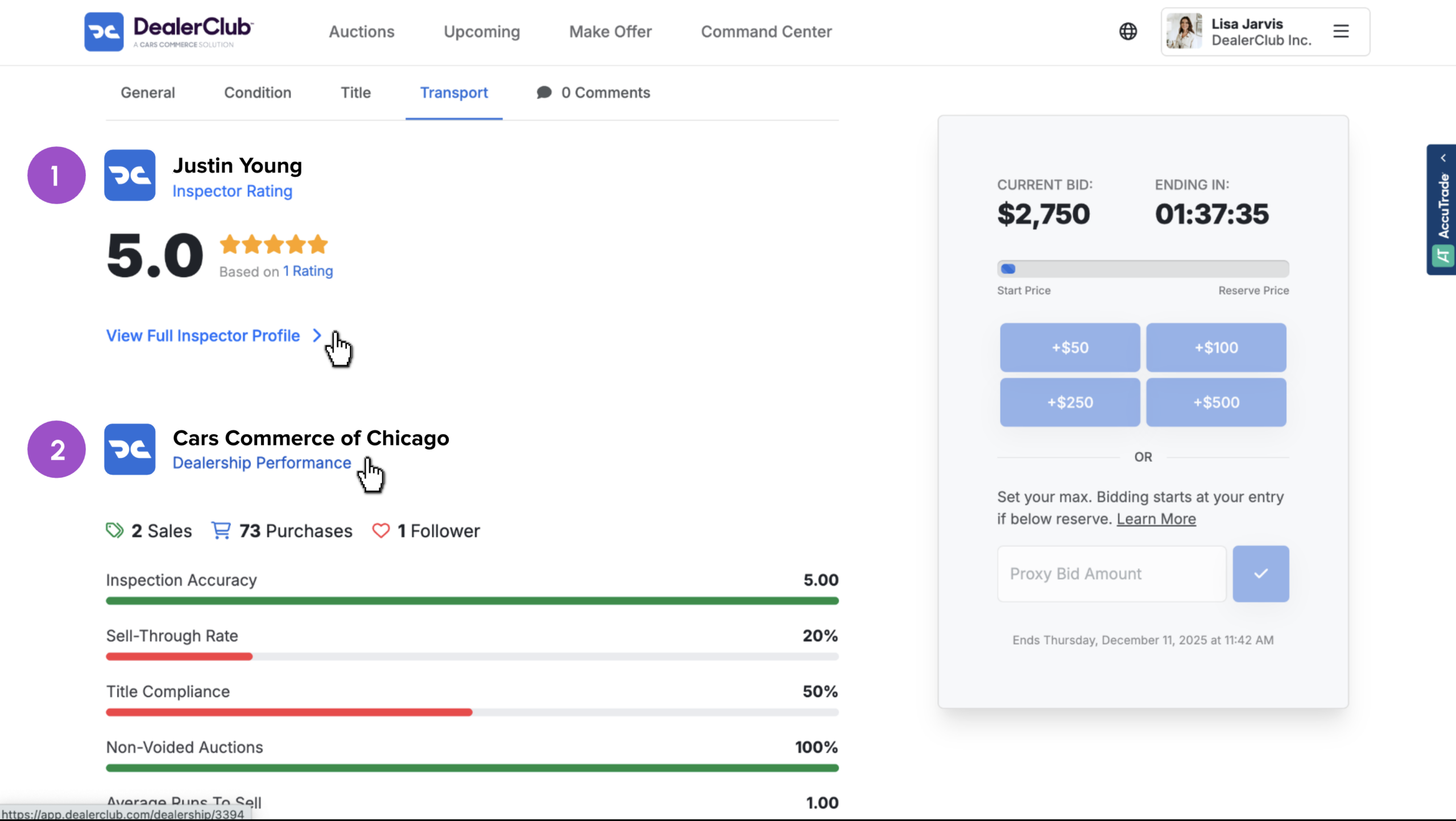Viewport: 1456px width, 821px height.
Task: Click the Proxy Bid Amount field
Action: point(1112,574)
